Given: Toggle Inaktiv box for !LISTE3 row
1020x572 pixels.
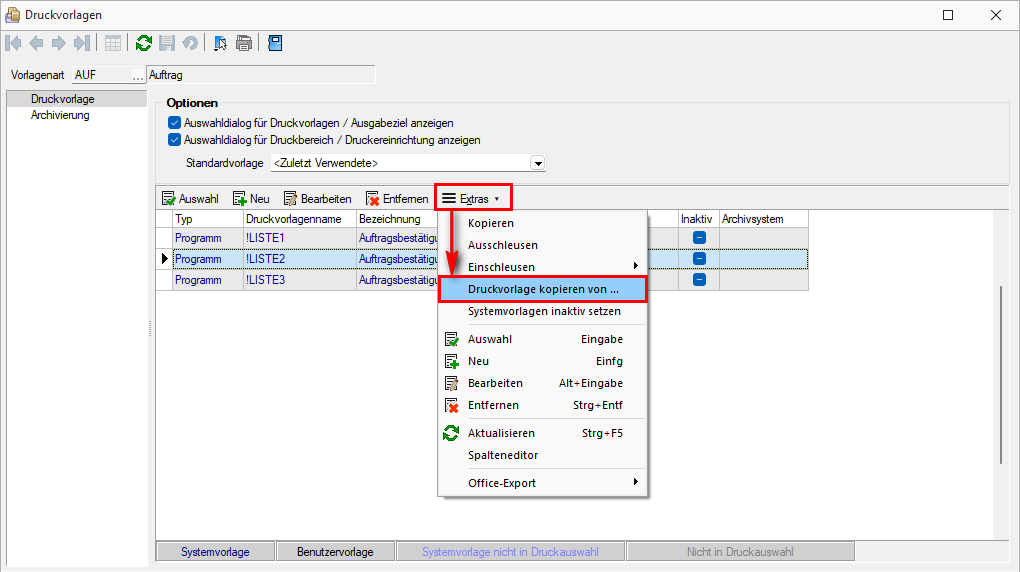Looking at the screenshot, I should [699, 279].
